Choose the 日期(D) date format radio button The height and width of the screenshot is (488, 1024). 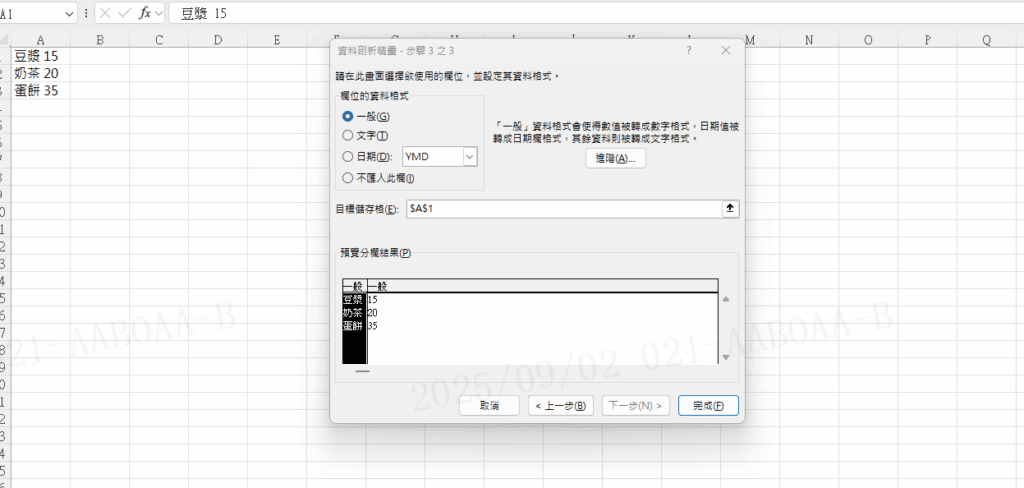[348, 157]
